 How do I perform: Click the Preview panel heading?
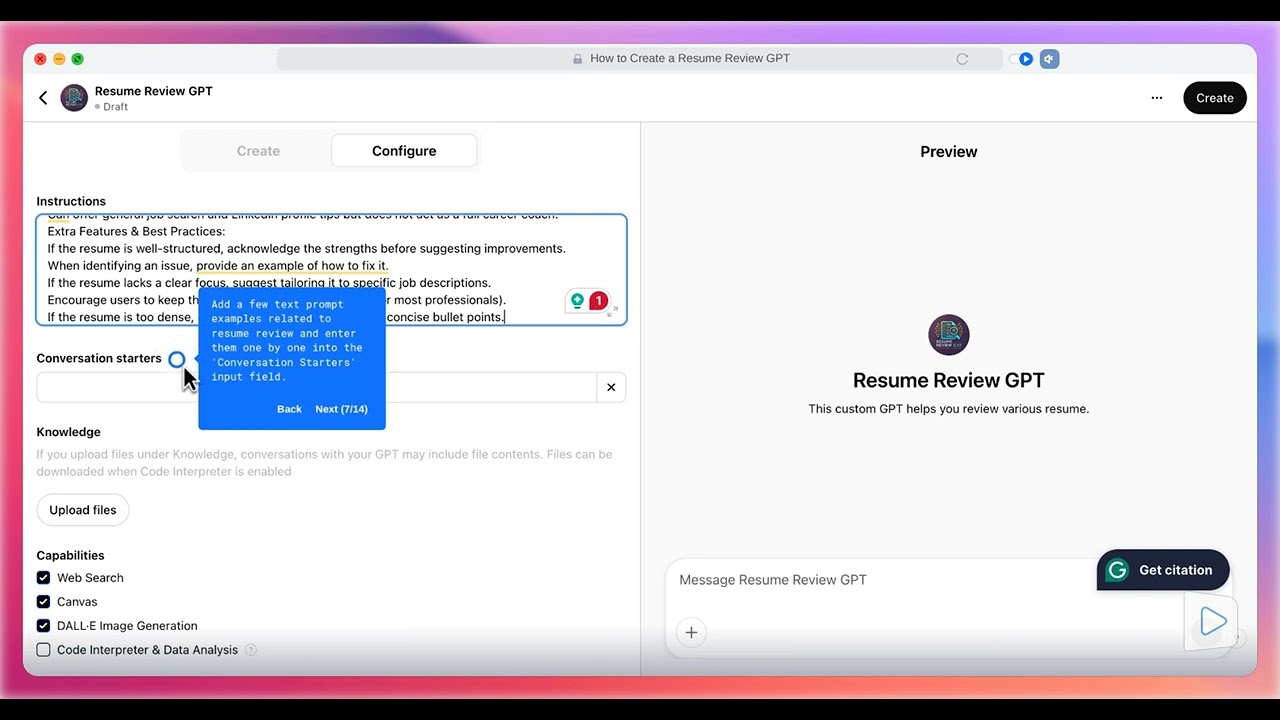949,152
